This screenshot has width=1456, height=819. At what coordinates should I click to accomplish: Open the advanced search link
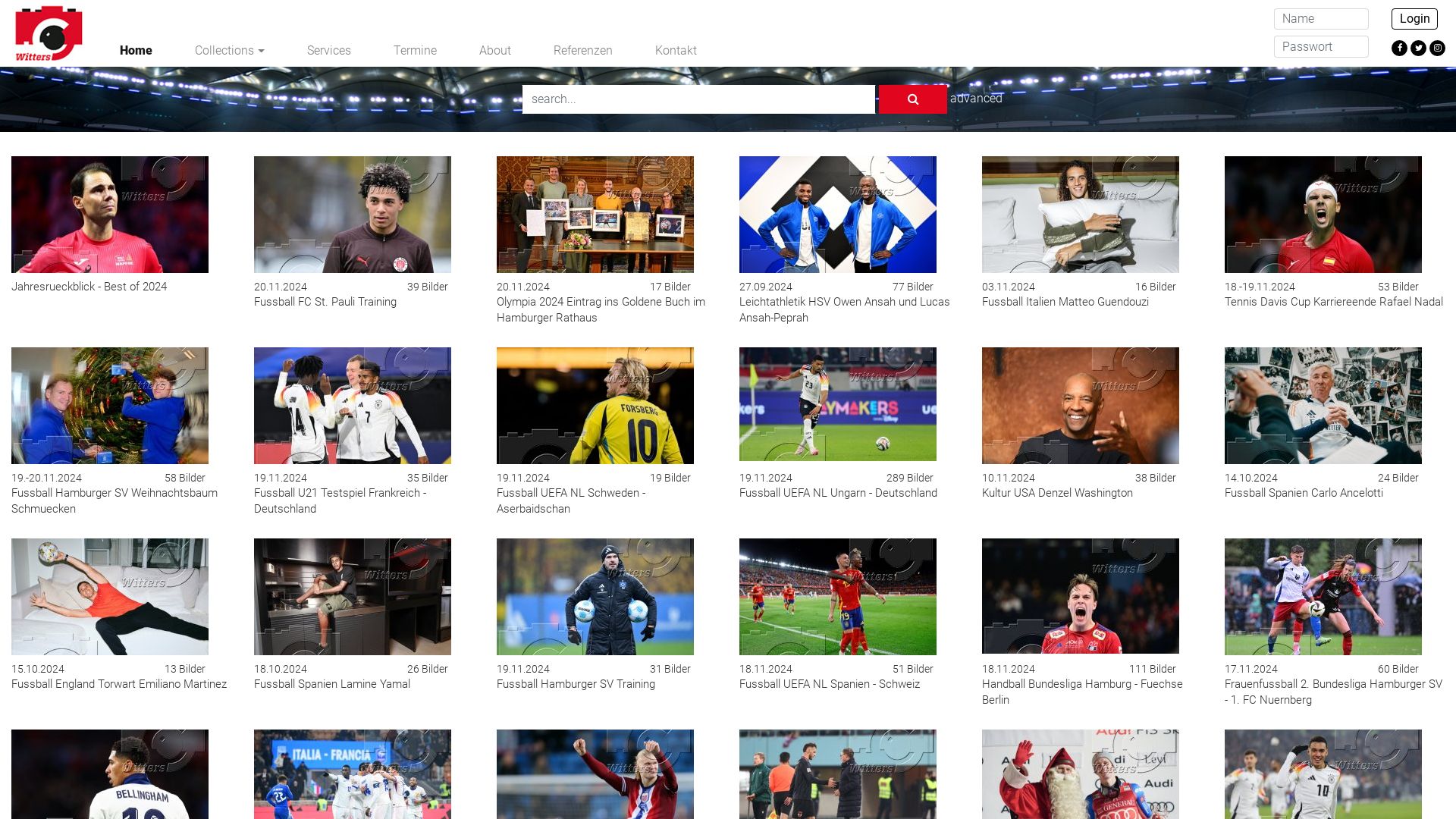pyautogui.click(x=976, y=99)
